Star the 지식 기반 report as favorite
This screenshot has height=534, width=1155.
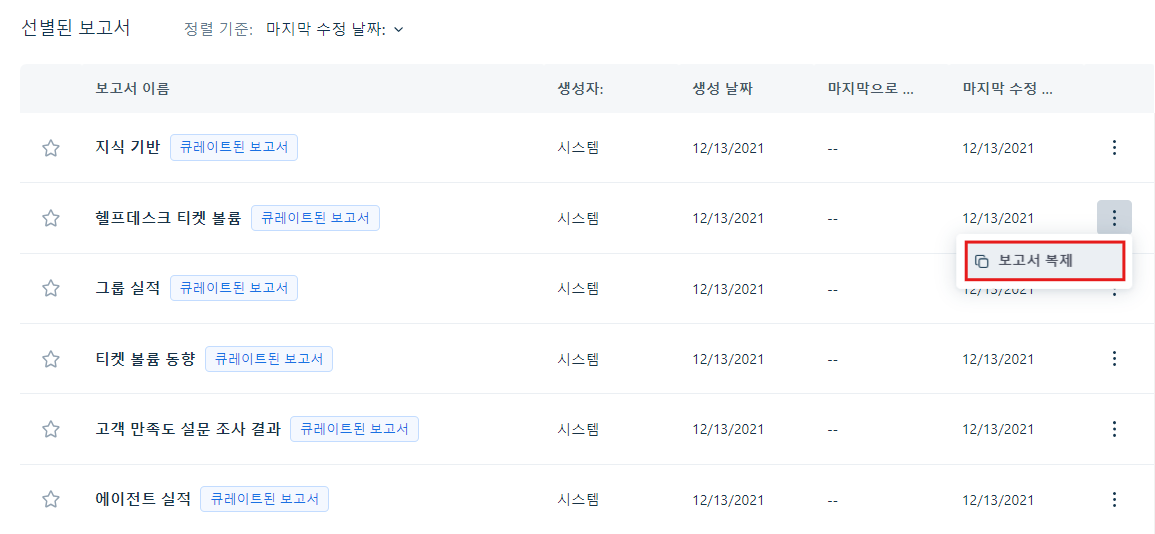[x=50, y=148]
